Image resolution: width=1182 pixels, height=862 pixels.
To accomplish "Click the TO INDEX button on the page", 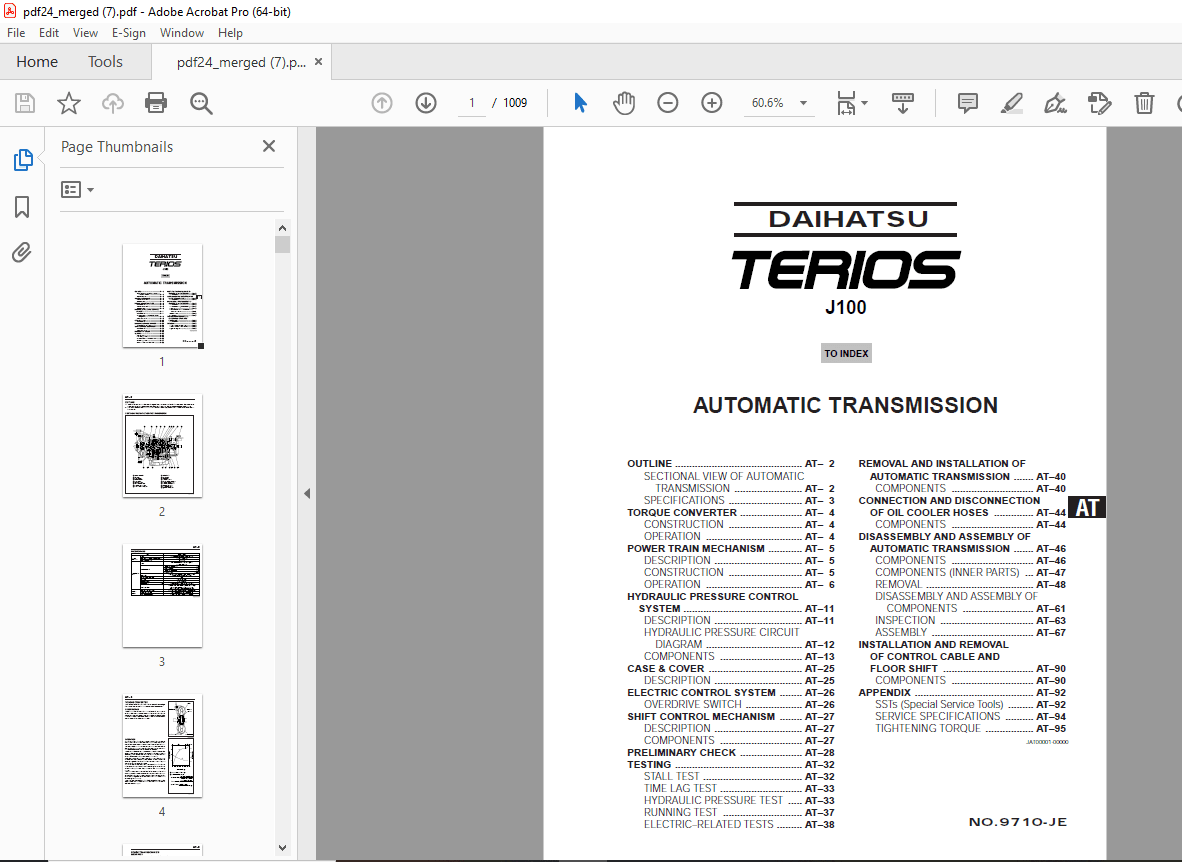I will click(845, 352).
